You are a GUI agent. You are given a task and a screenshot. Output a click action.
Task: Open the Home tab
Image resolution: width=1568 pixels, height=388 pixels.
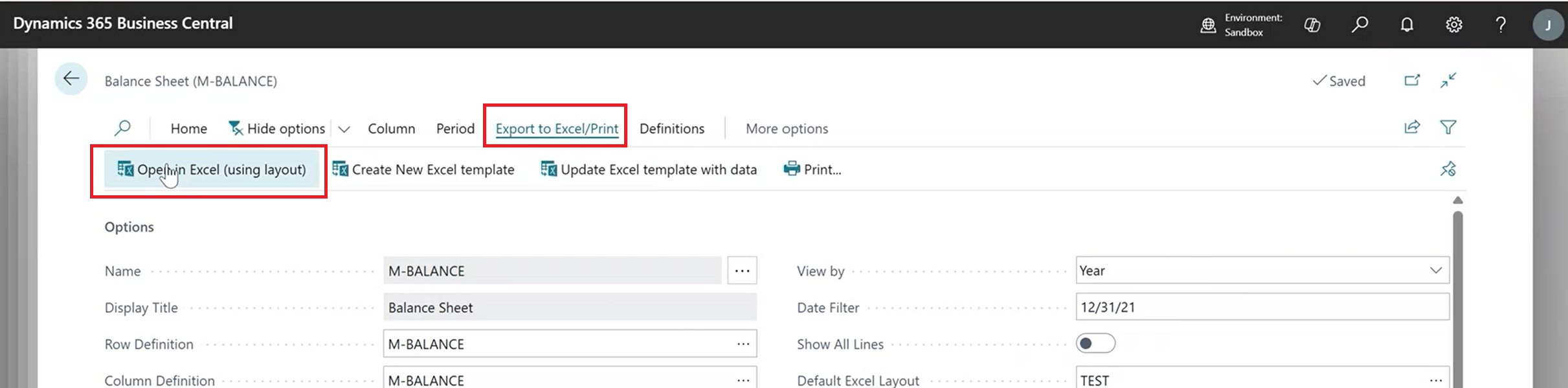point(189,129)
